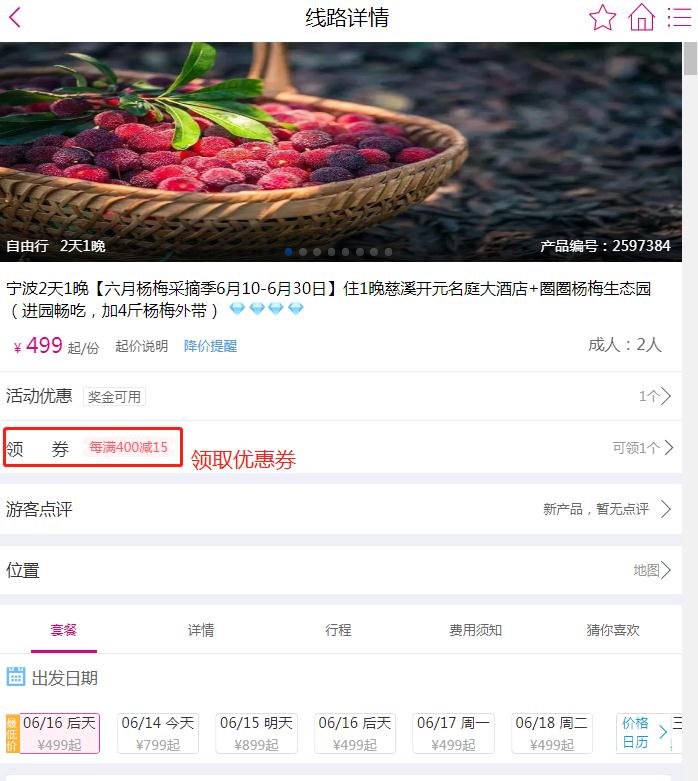Expand 活动优惠 row showing 1个
Screen dimensions: 698x781
pos(341,396)
